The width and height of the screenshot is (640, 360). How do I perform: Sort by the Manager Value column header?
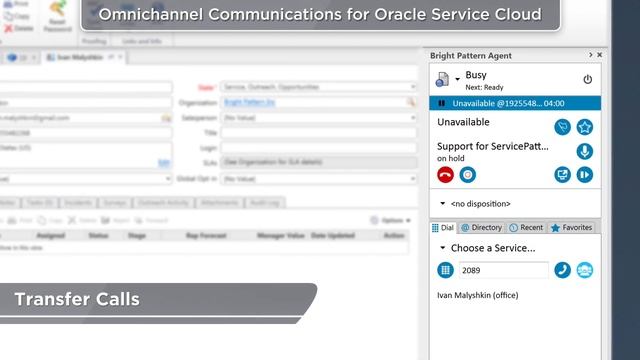tap(280, 236)
